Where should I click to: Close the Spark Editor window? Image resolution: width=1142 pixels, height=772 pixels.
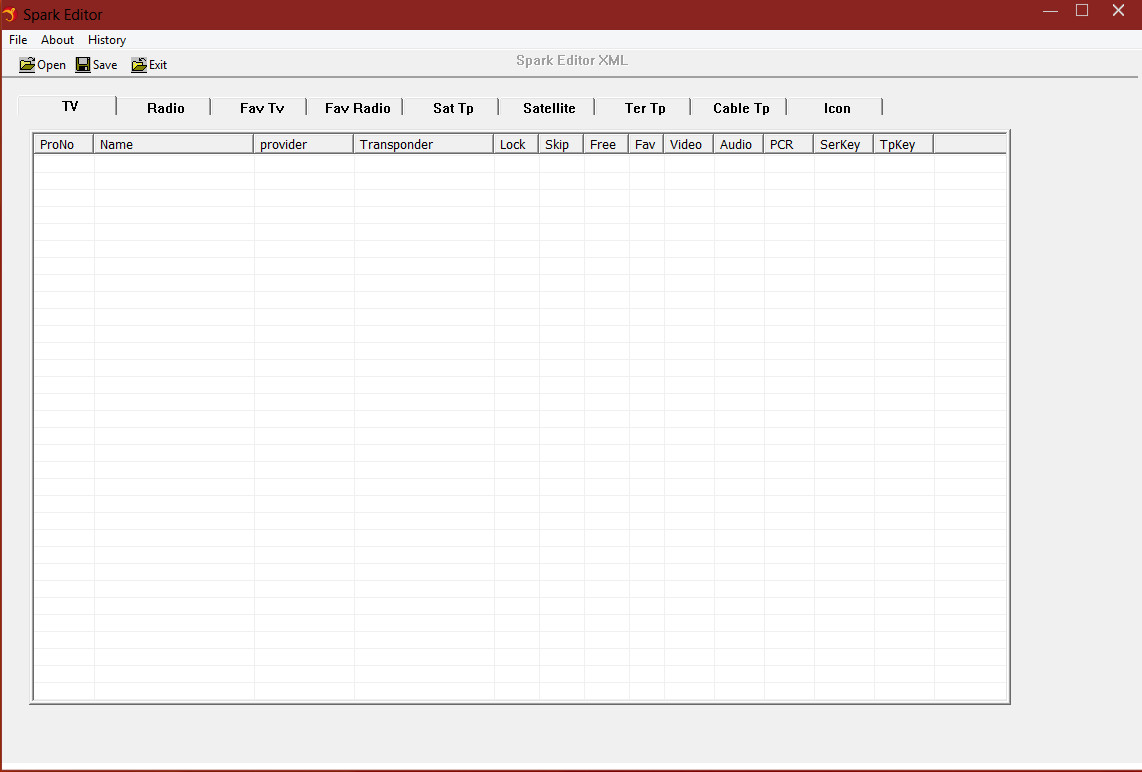(x=1119, y=11)
